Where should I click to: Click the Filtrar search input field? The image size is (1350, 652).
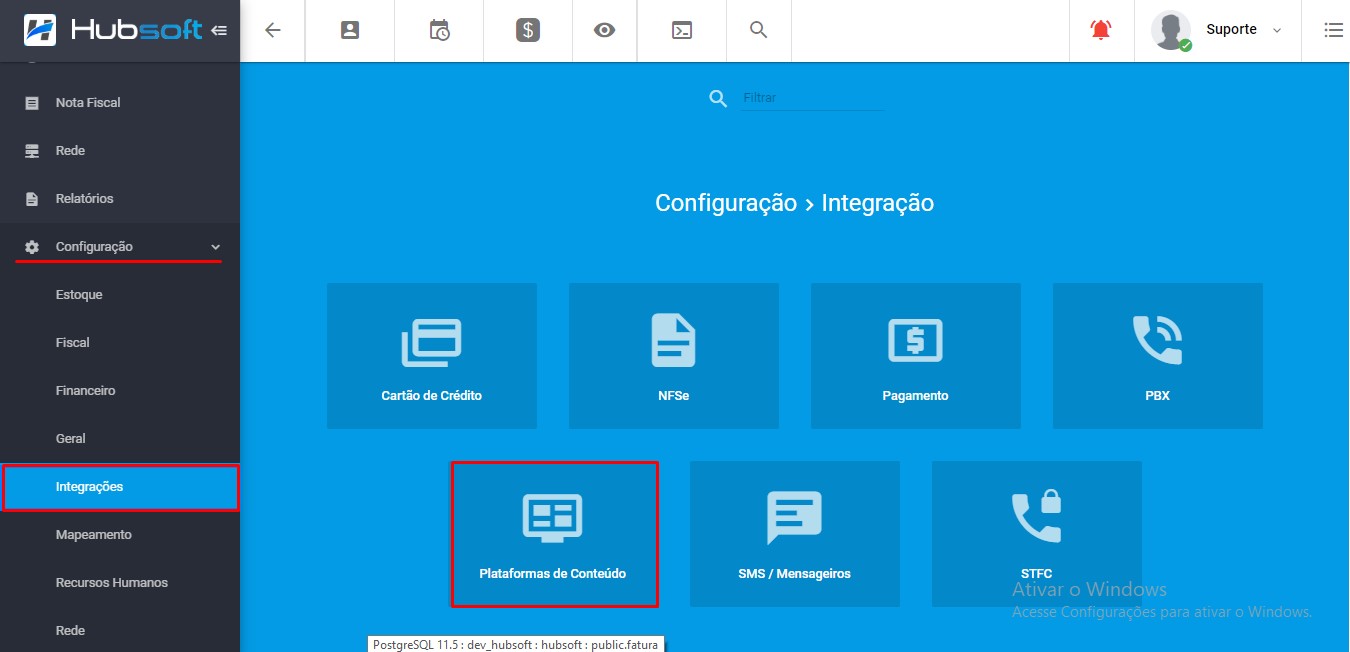pos(810,97)
